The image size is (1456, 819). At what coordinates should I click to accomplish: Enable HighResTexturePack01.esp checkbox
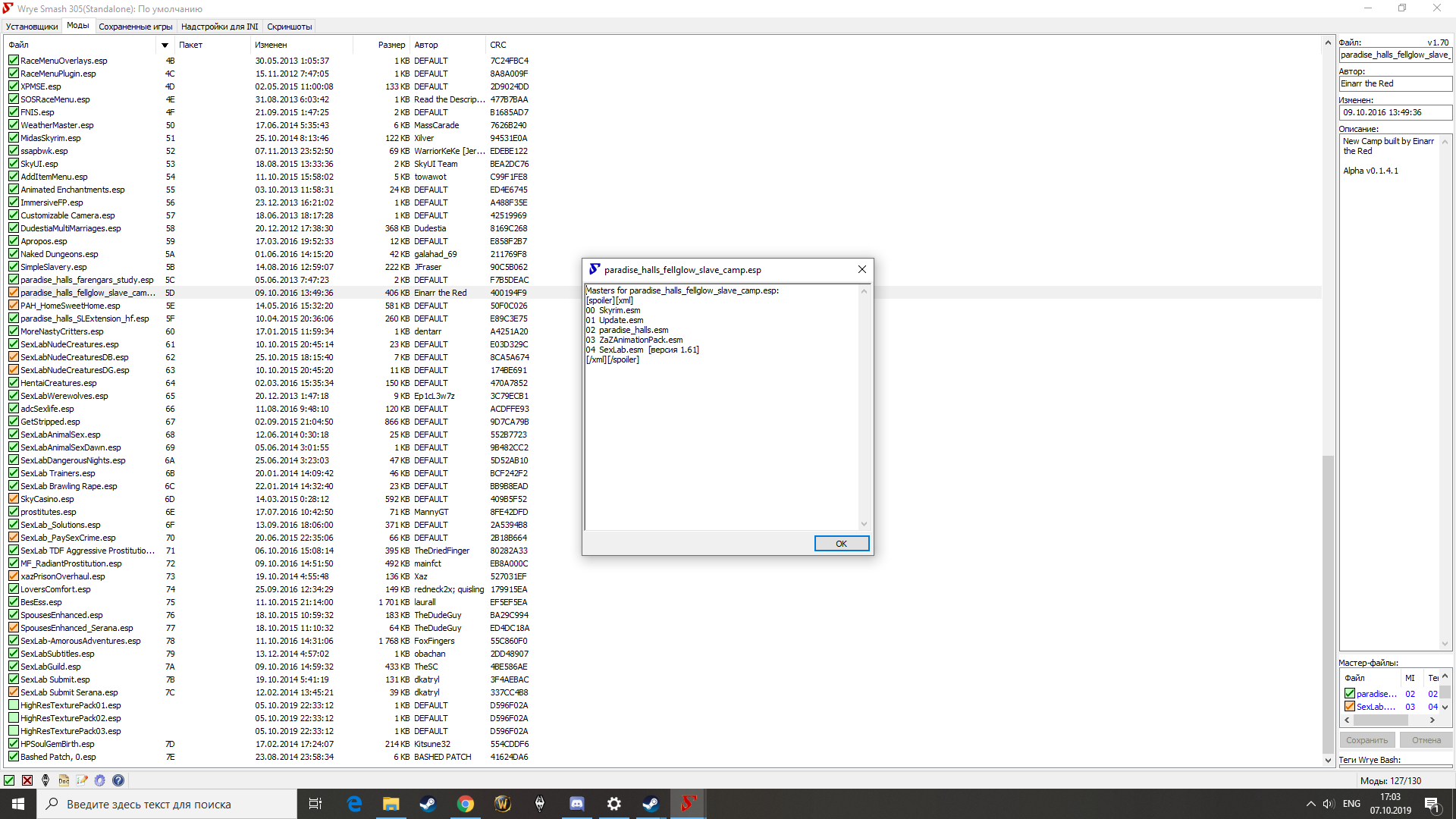pyautogui.click(x=14, y=705)
